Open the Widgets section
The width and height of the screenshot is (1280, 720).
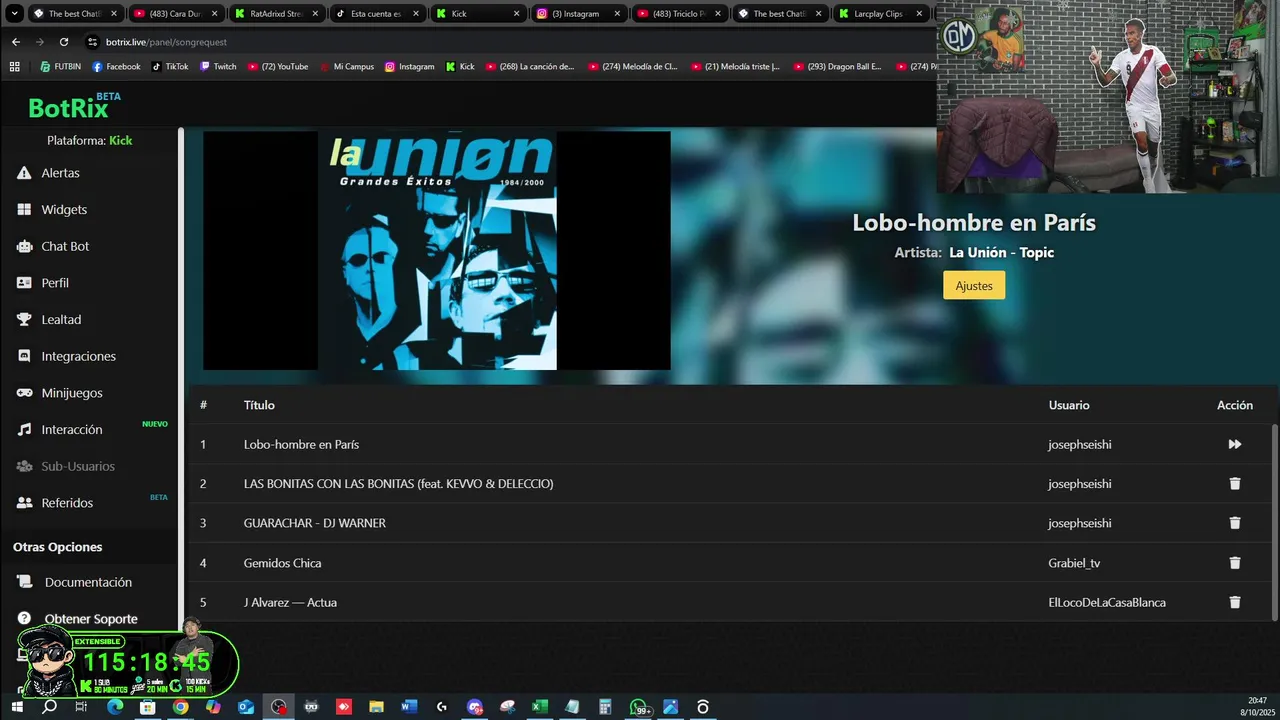pyautogui.click(x=64, y=210)
